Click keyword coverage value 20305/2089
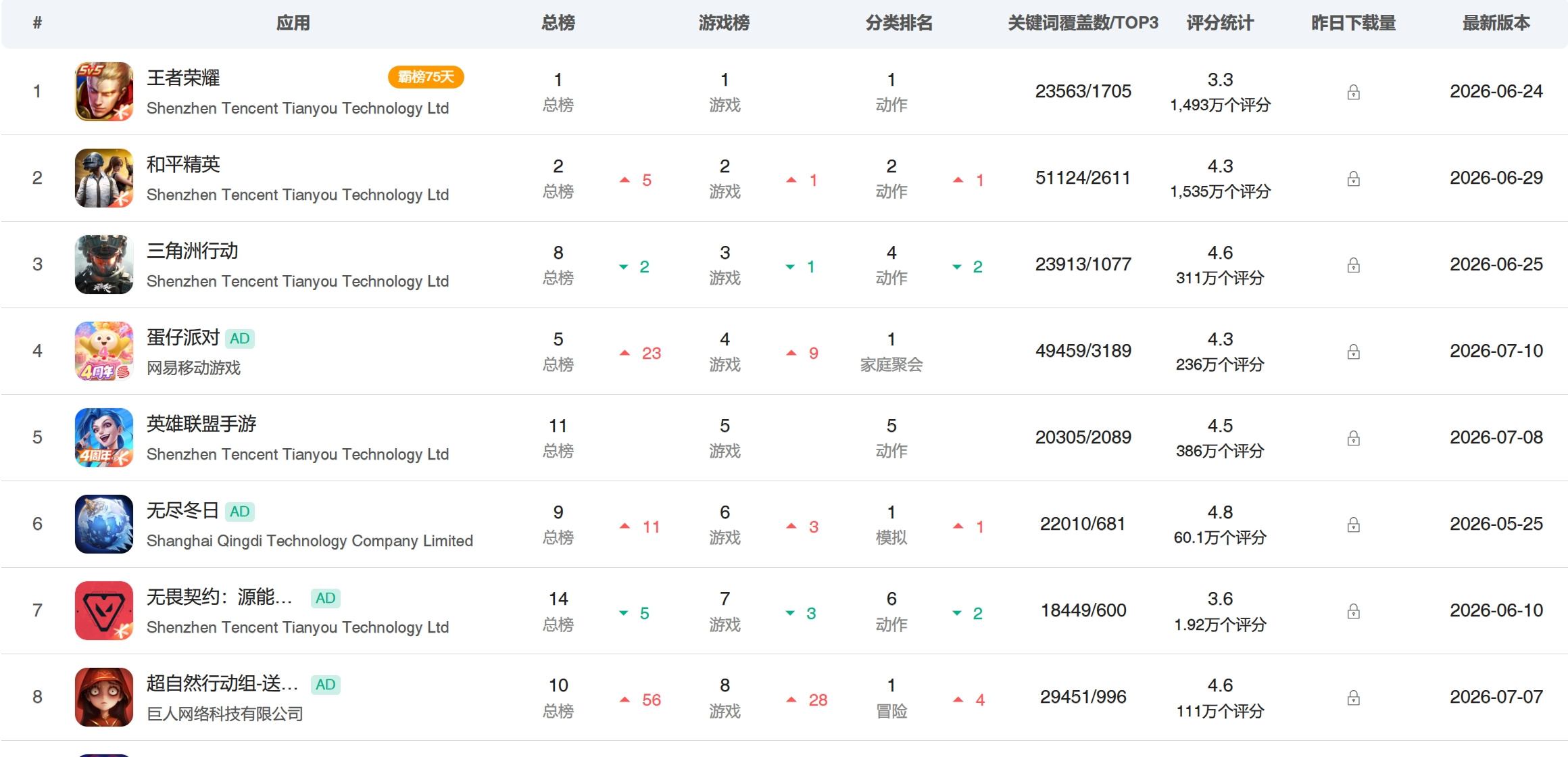Viewport: 1568px width, 757px height. click(x=1083, y=437)
